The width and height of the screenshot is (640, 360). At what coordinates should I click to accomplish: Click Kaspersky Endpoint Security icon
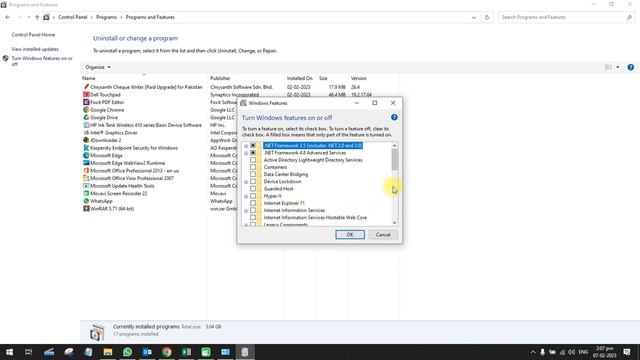point(86,148)
